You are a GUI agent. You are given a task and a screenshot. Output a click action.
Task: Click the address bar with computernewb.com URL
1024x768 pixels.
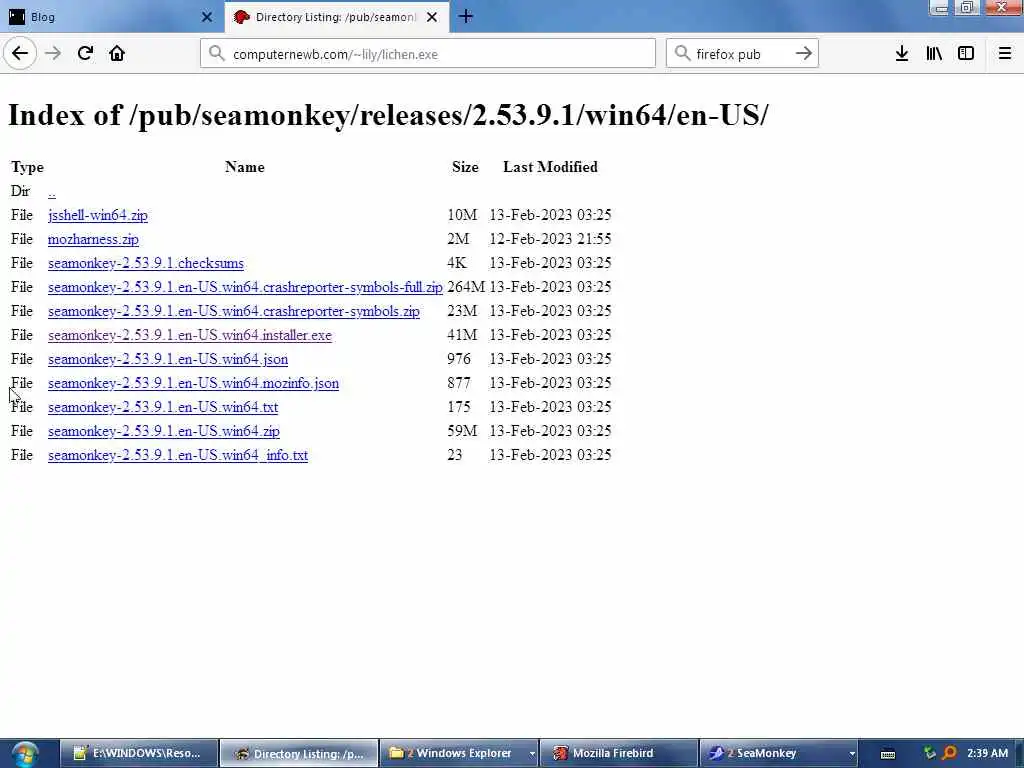point(428,54)
